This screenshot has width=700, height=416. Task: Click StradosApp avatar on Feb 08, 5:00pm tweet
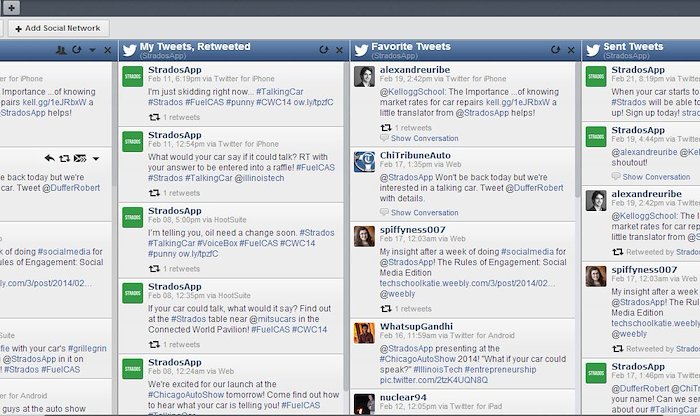coord(133,217)
